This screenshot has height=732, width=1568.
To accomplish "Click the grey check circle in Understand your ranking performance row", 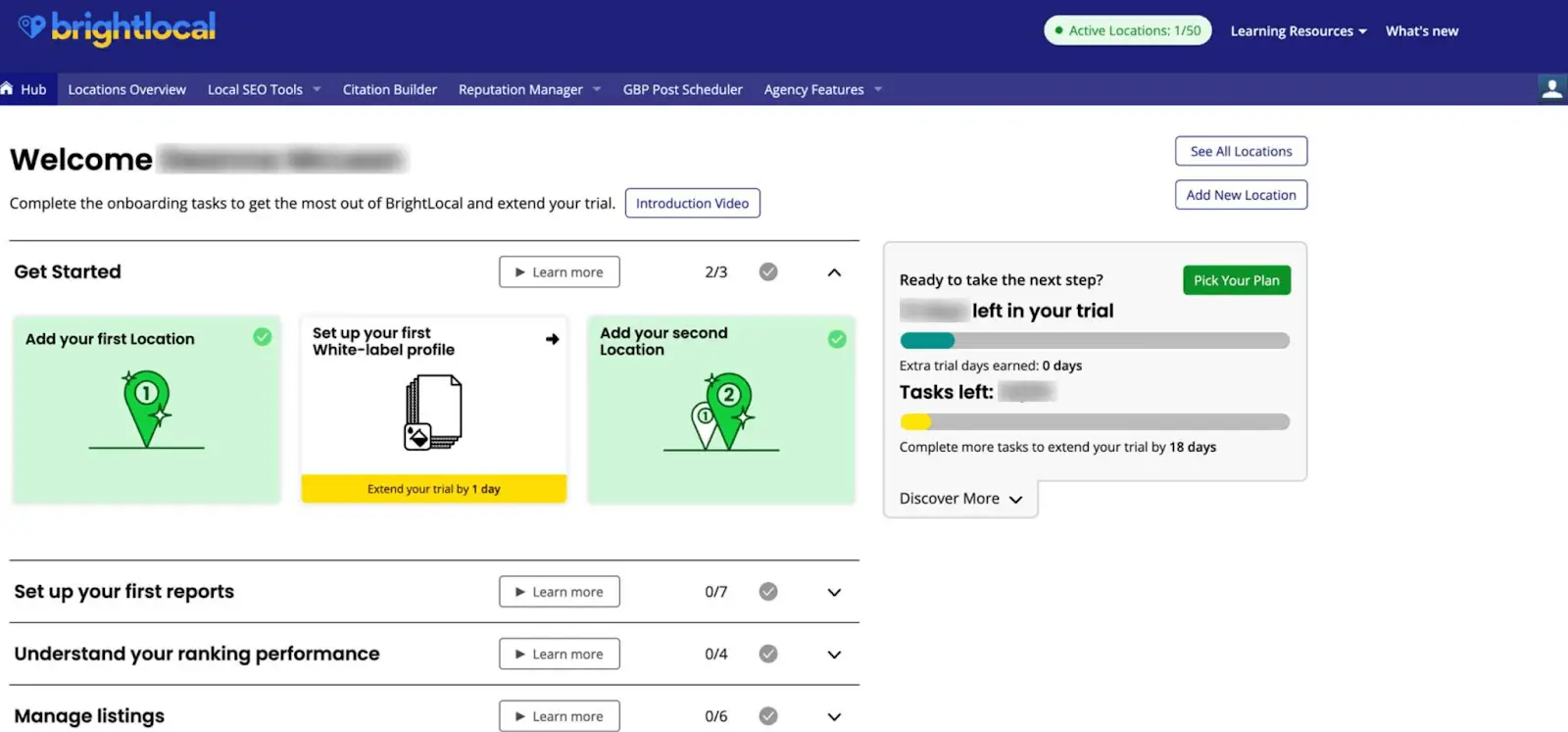I will pos(768,654).
